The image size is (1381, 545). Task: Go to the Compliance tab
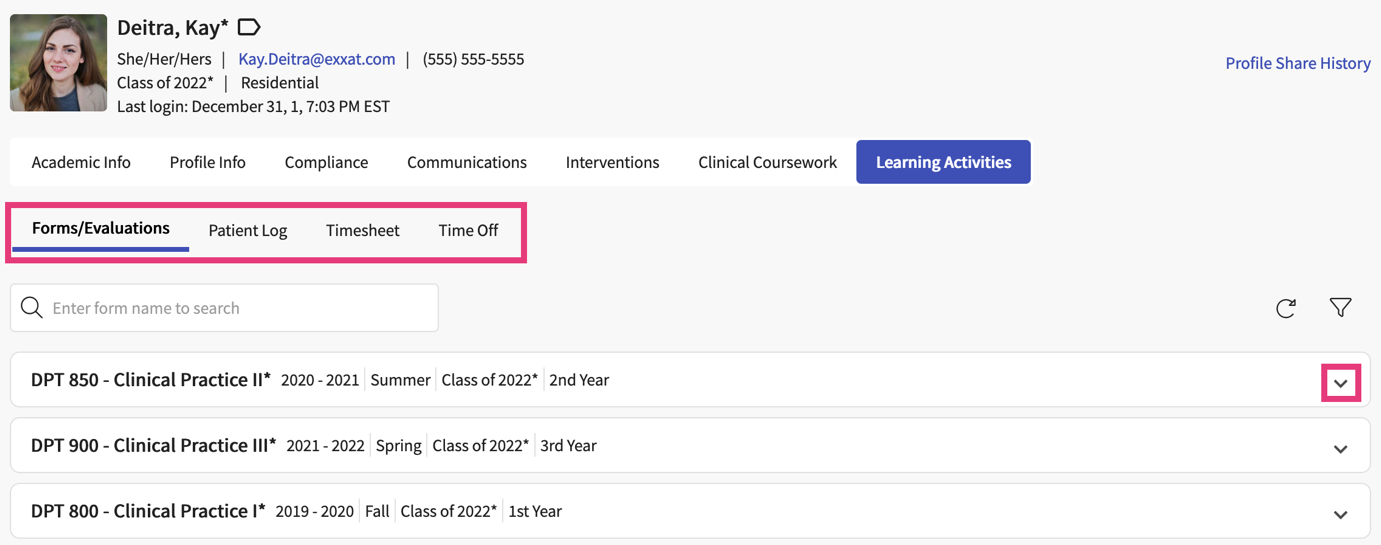click(x=326, y=162)
